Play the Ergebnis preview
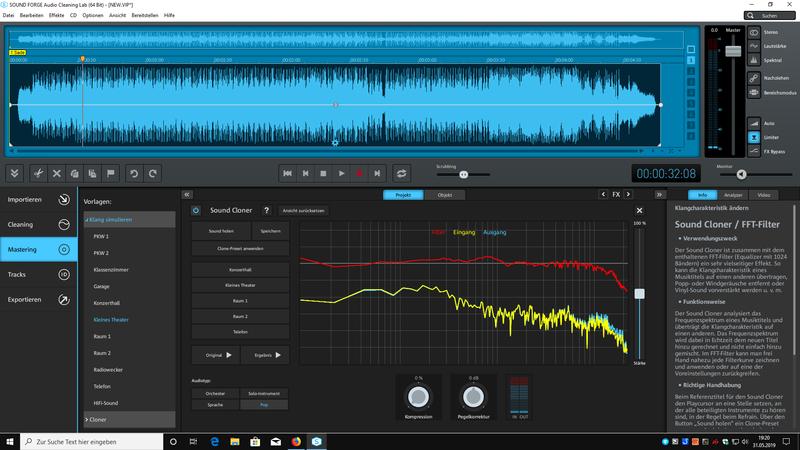 265,355
